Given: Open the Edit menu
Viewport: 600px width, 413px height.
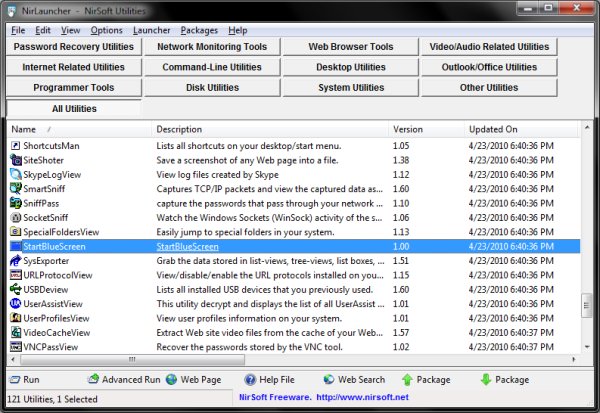Looking at the screenshot, I should 43,30.
